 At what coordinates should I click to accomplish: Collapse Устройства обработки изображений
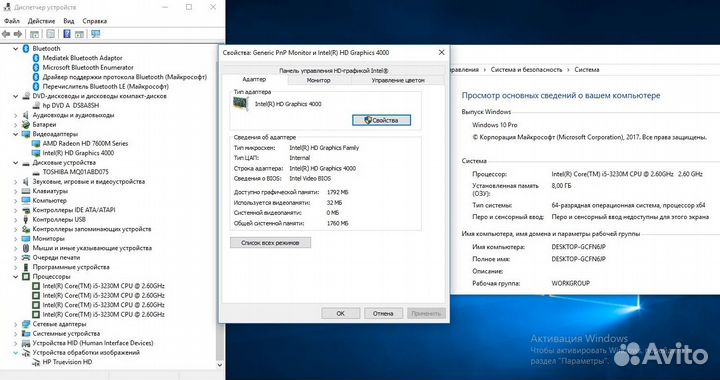[x=16, y=352]
